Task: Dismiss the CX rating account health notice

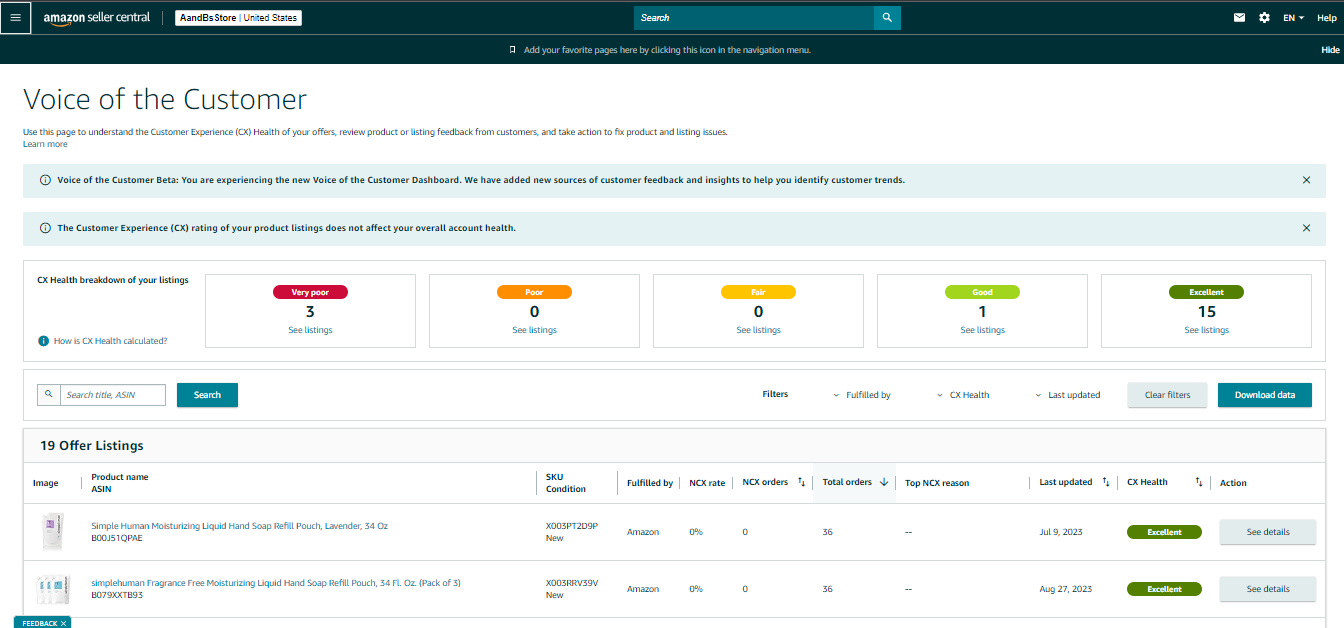Action: [x=1306, y=228]
